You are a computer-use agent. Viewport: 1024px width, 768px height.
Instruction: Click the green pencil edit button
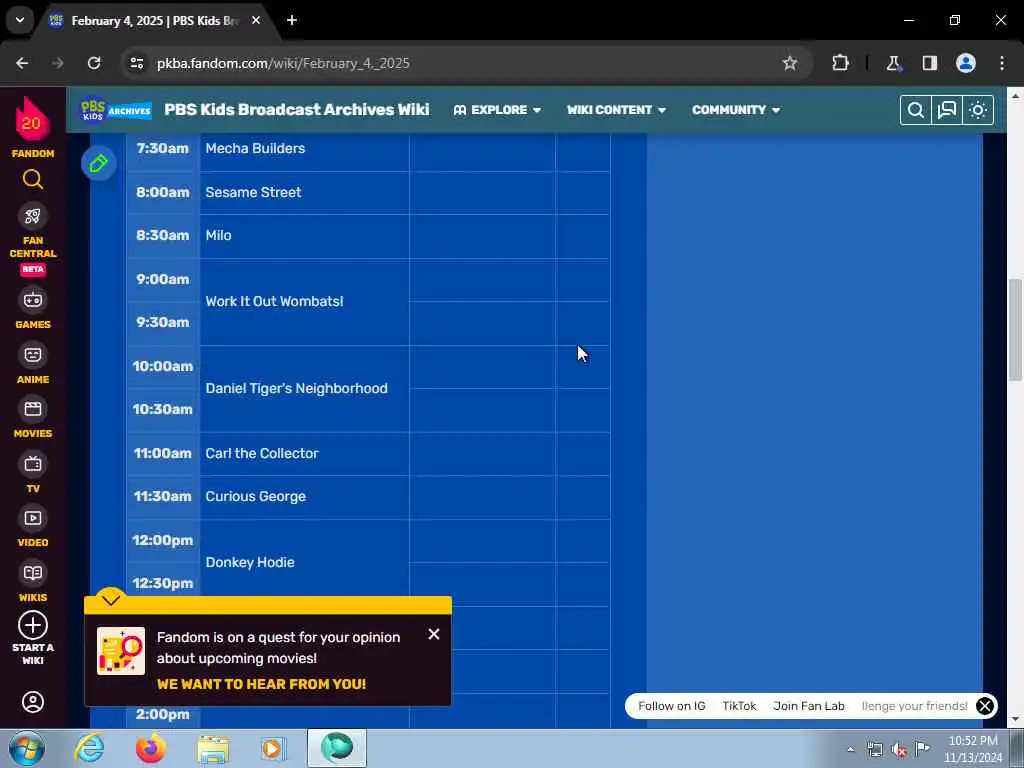(x=99, y=163)
